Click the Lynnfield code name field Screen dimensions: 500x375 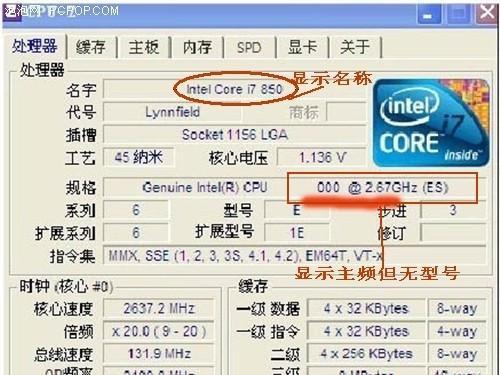coord(172,112)
